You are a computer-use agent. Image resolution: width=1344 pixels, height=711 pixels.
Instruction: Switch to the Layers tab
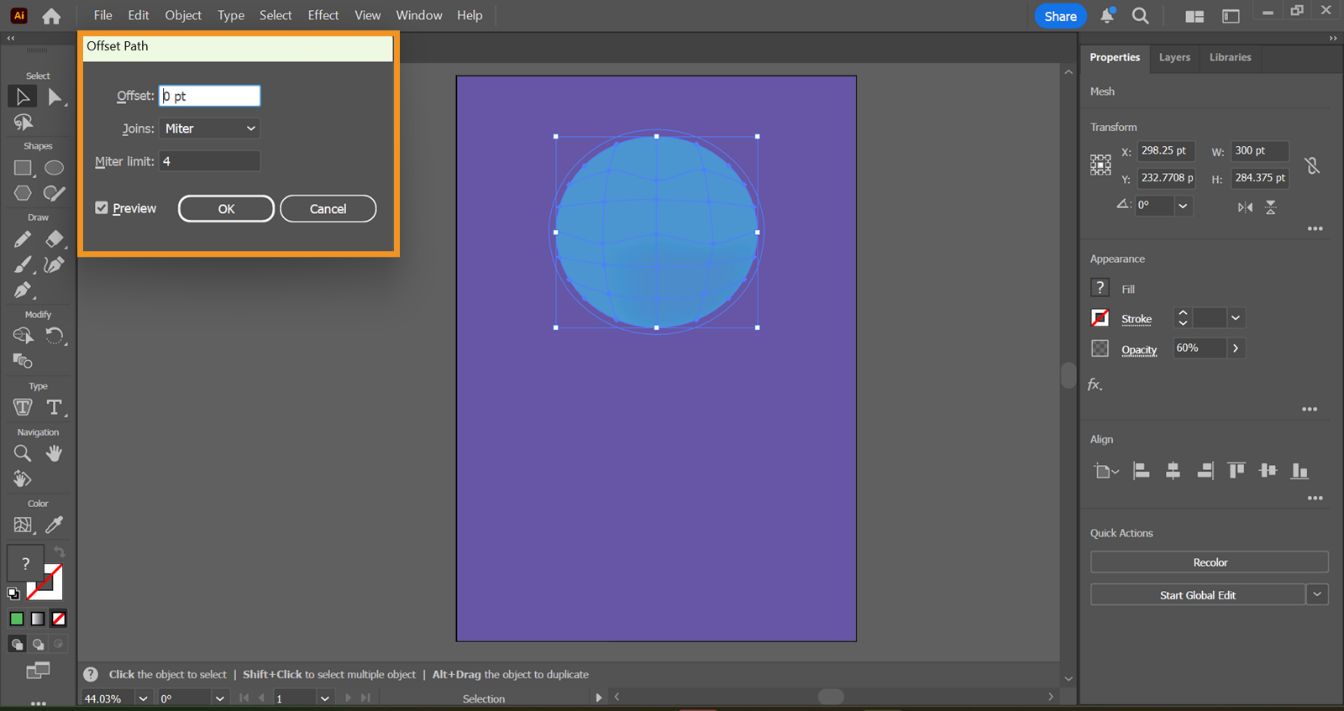tap(1174, 58)
